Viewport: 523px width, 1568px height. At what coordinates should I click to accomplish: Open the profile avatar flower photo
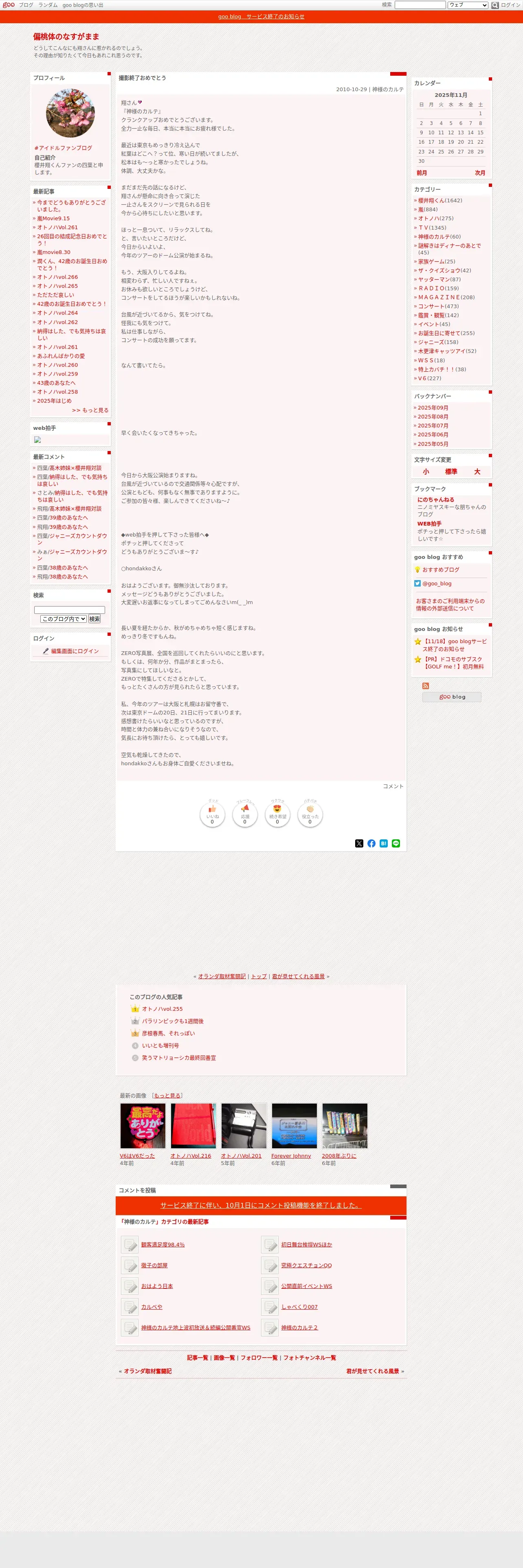(x=70, y=113)
